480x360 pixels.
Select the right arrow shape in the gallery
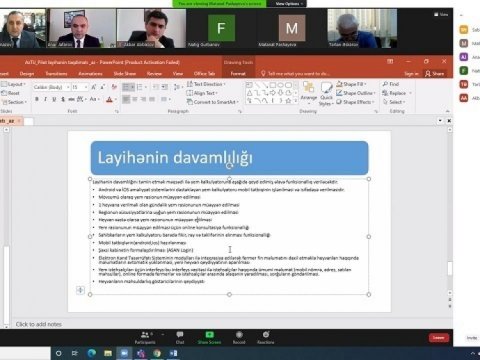(x=273, y=93)
